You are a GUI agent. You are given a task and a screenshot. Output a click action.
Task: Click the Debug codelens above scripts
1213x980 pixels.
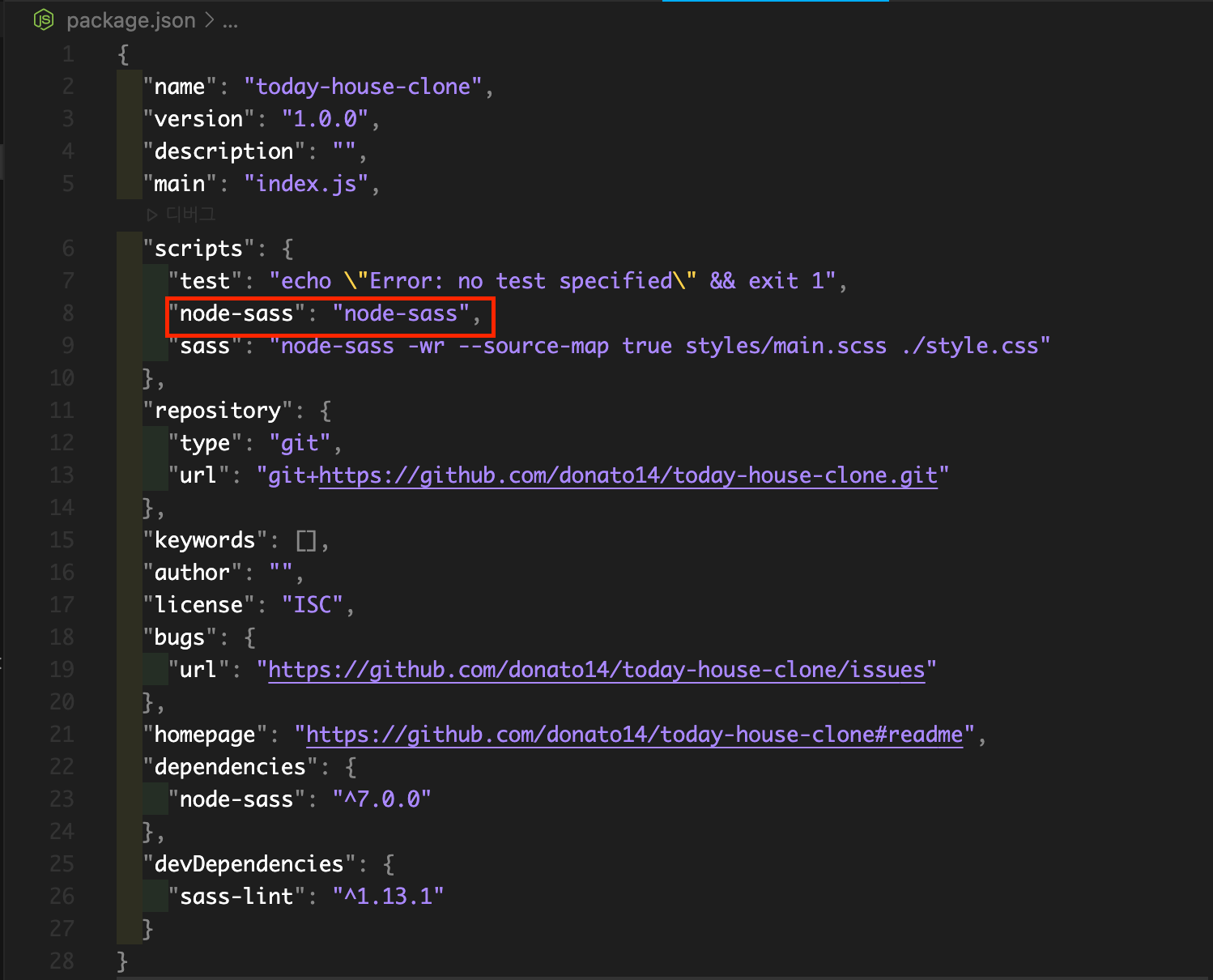coord(181,215)
